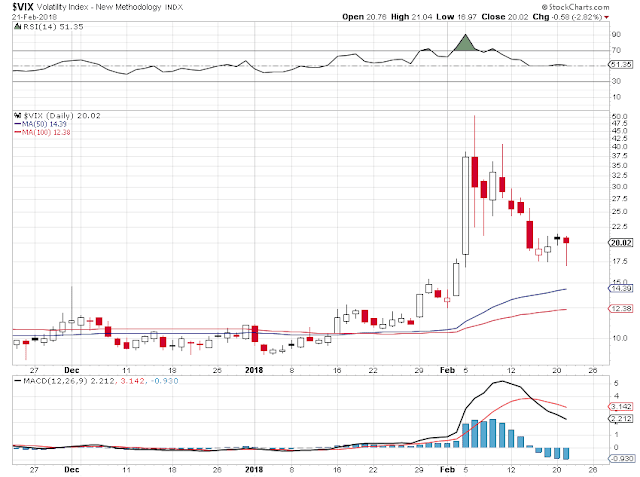Click the 14.39 MA(50) axis label
640x477 pixels.
pos(621,288)
